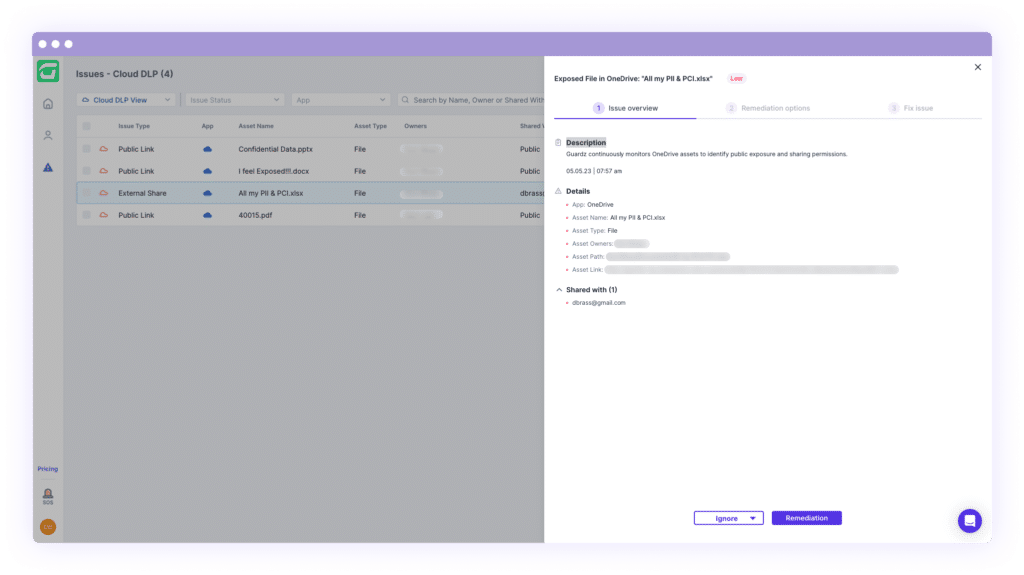Viewport: 1024px width, 575px height.
Task: Collapse the Shared with (1) section
Action: tap(559, 289)
